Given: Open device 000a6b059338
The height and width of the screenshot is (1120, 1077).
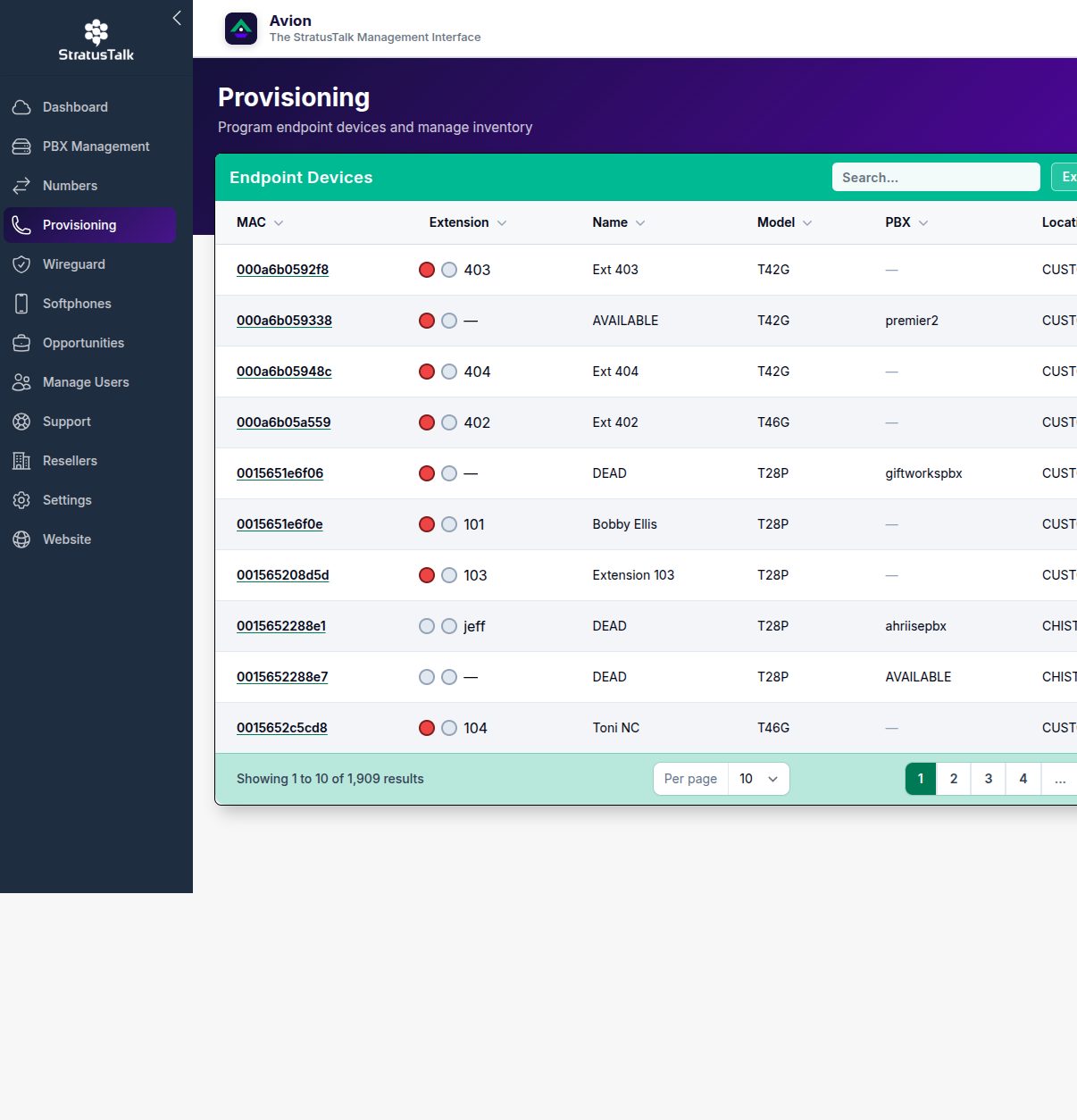Looking at the screenshot, I should pyautogui.click(x=284, y=321).
